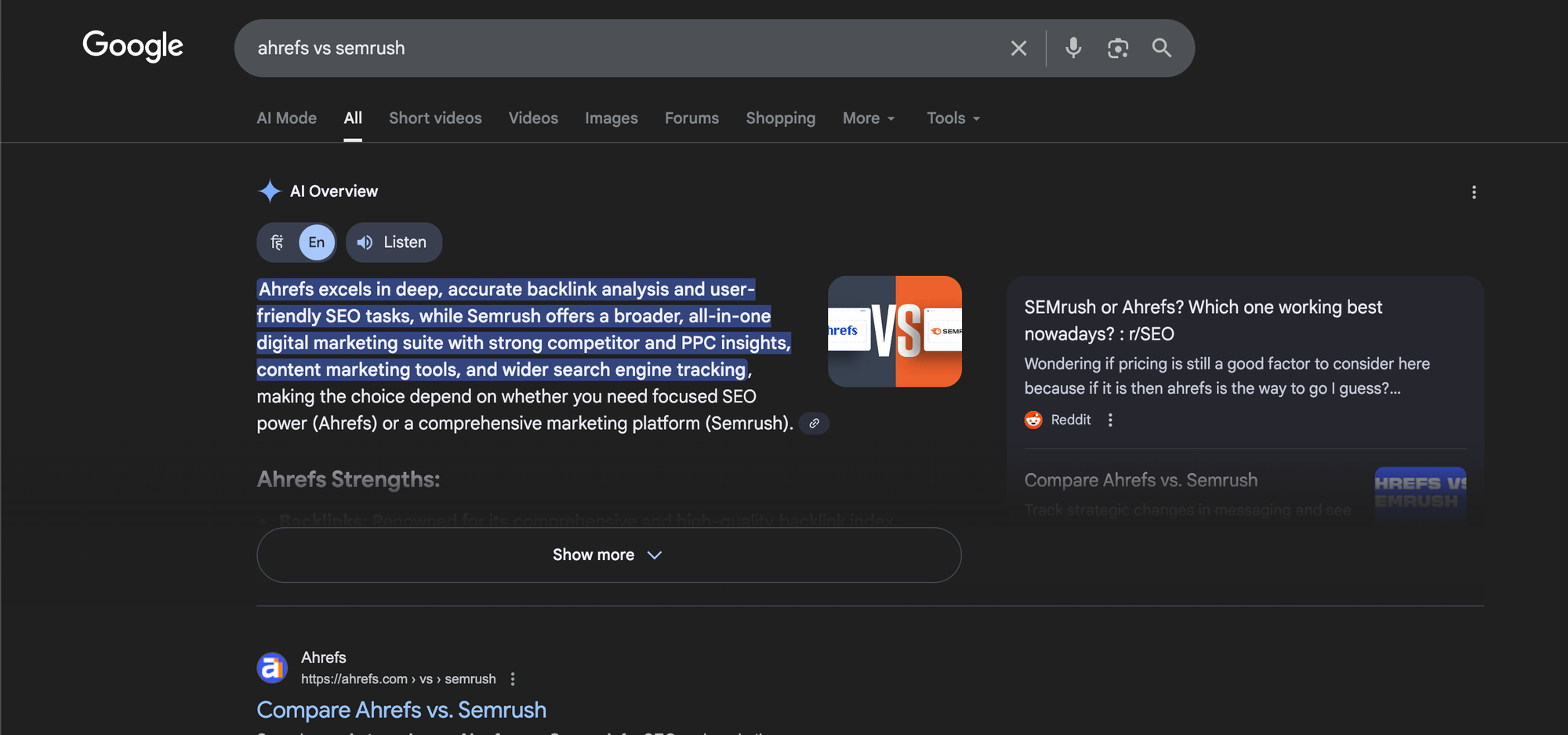The width and height of the screenshot is (1568, 735).
Task: Start voice search with microphone icon
Action: pos(1073,49)
